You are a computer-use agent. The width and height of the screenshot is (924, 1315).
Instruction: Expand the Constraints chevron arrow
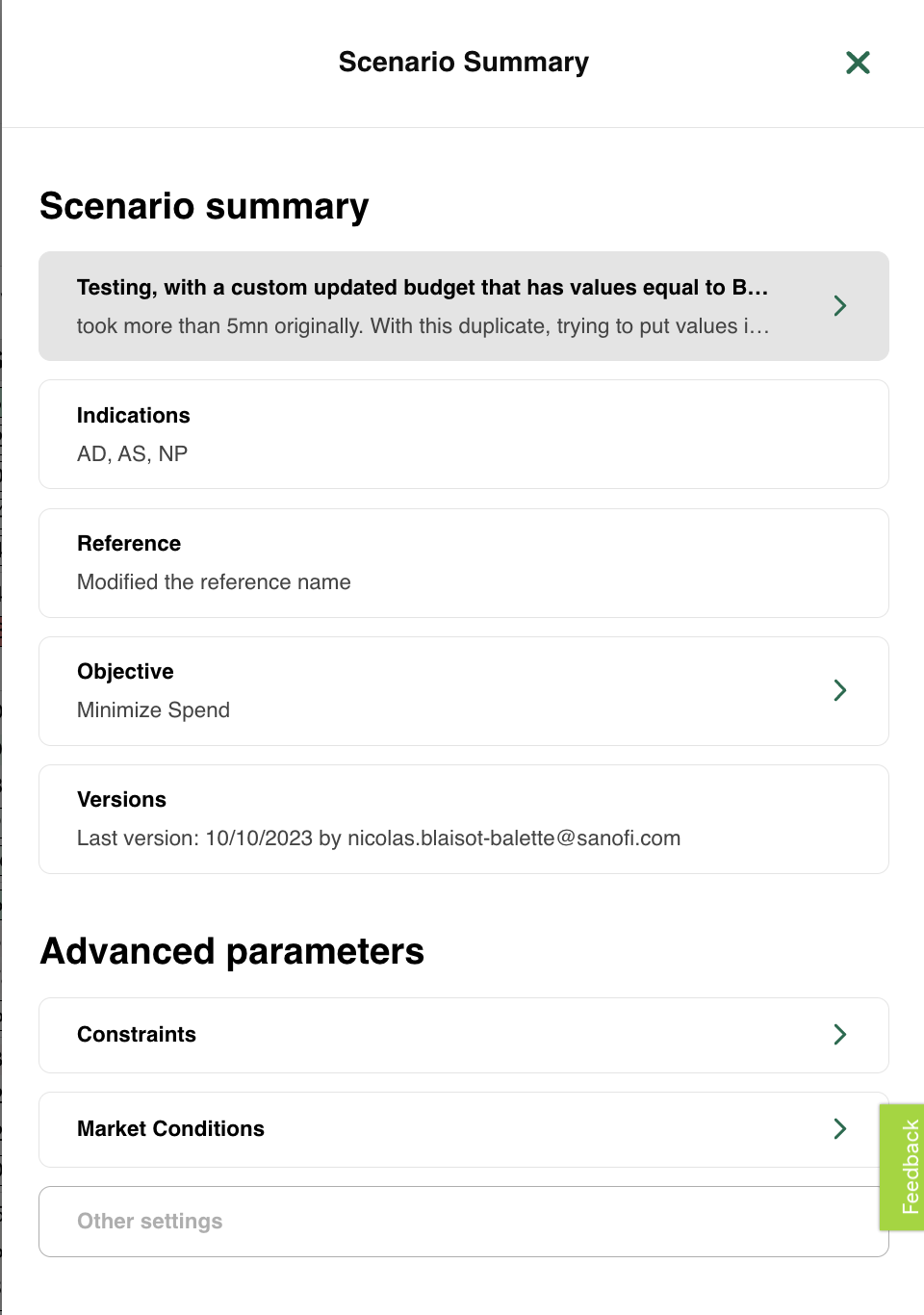coord(840,1035)
